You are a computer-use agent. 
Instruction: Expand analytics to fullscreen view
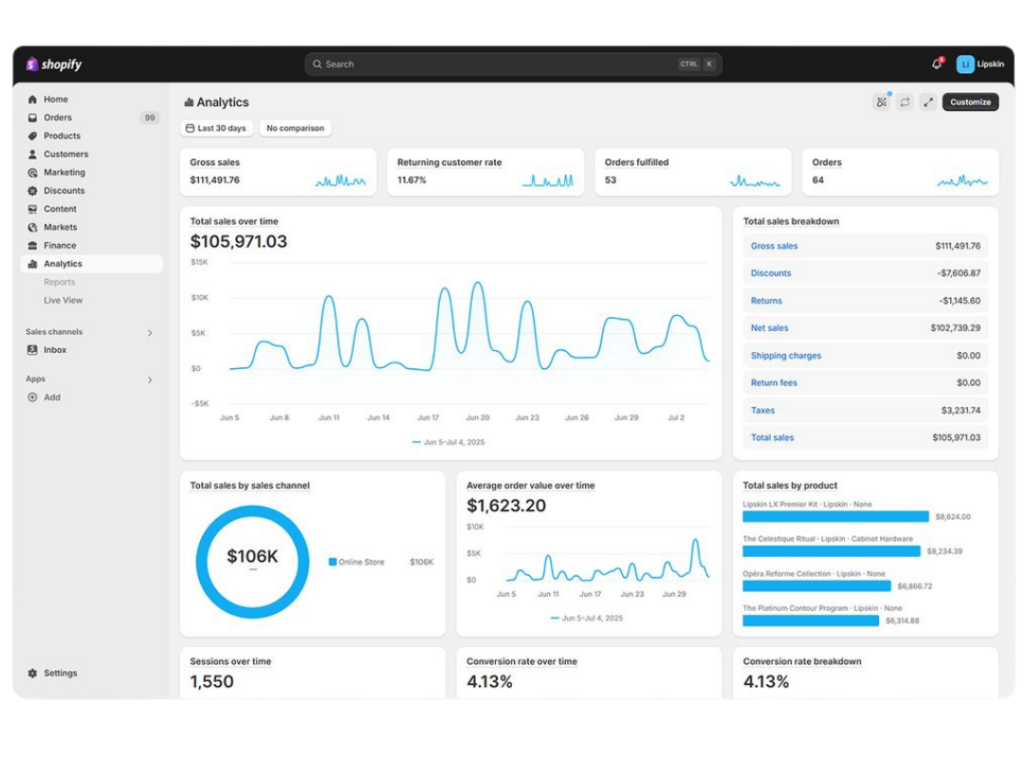pos(928,102)
